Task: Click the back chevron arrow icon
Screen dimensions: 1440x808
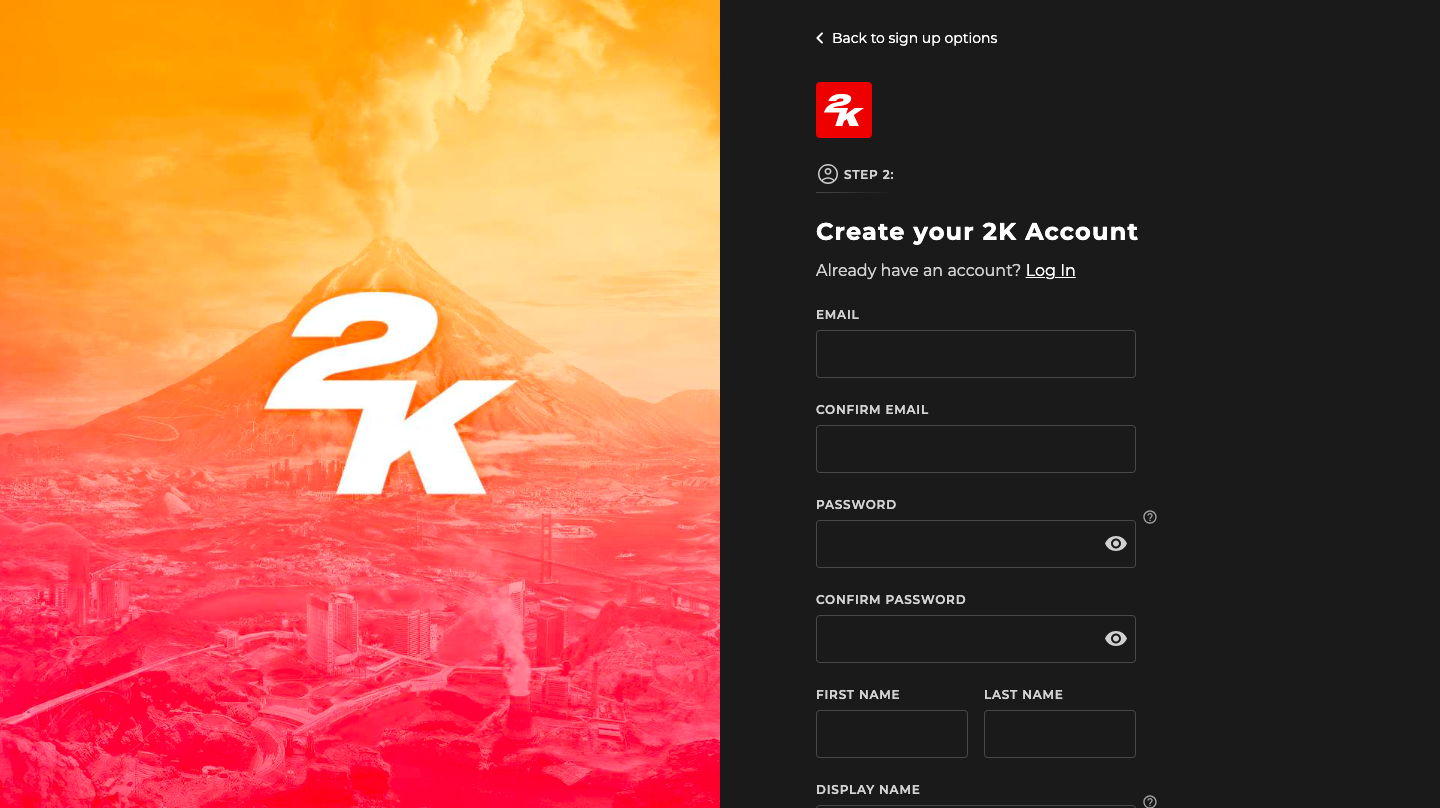Action: (x=820, y=38)
